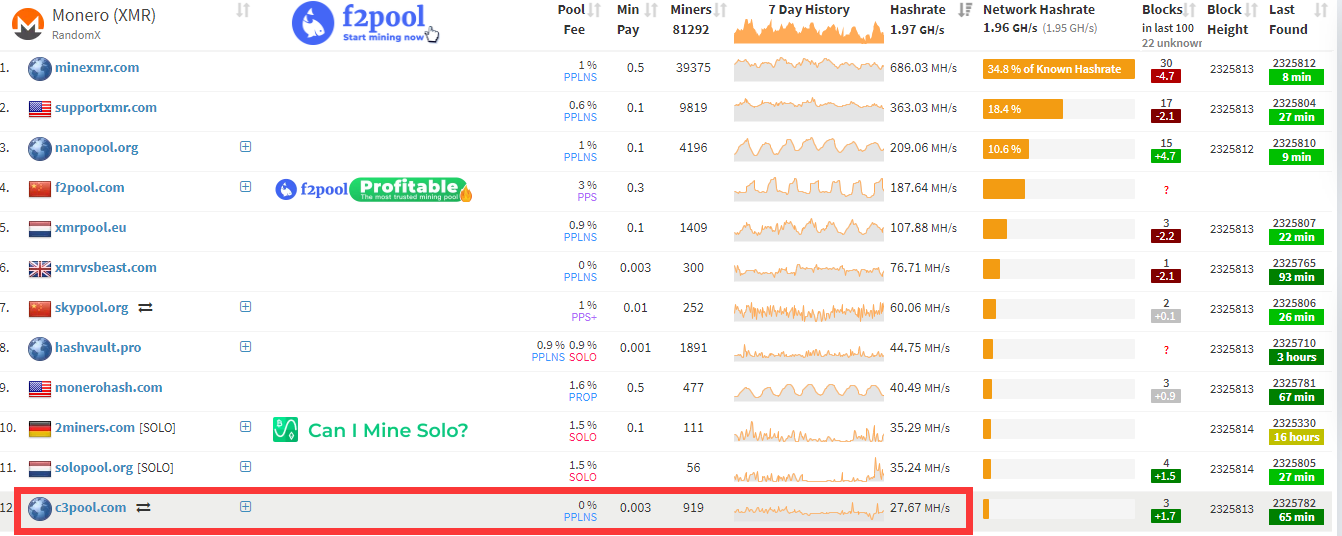Open the hashvault.pro pool link
Screen dimensions: 1342x536
pyautogui.click(x=98, y=348)
